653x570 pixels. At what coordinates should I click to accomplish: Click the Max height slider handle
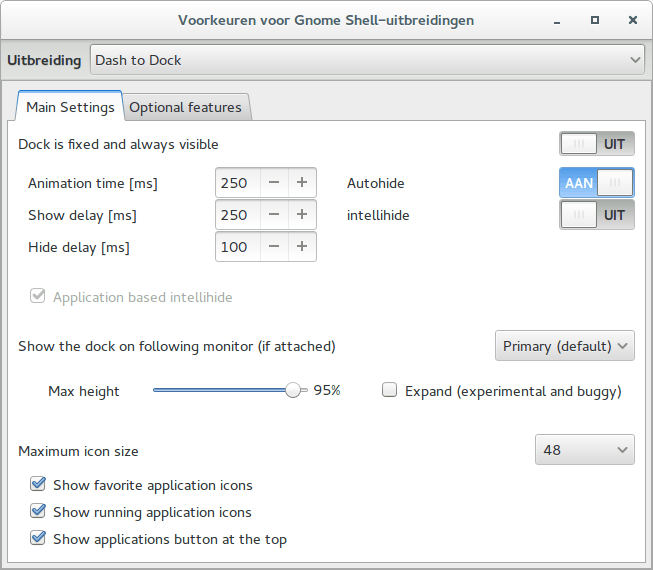293,390
